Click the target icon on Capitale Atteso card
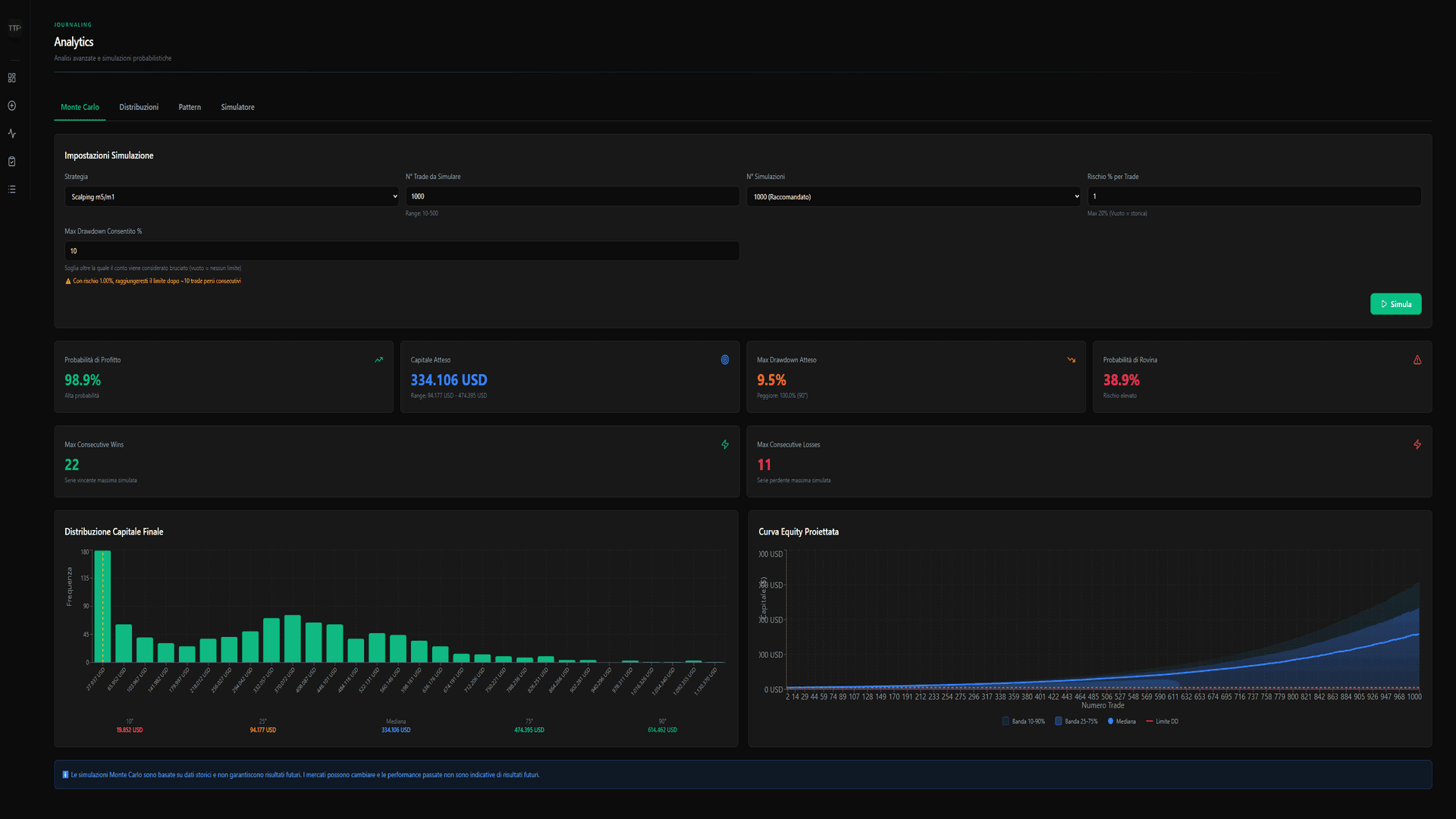 click(725, 359)
